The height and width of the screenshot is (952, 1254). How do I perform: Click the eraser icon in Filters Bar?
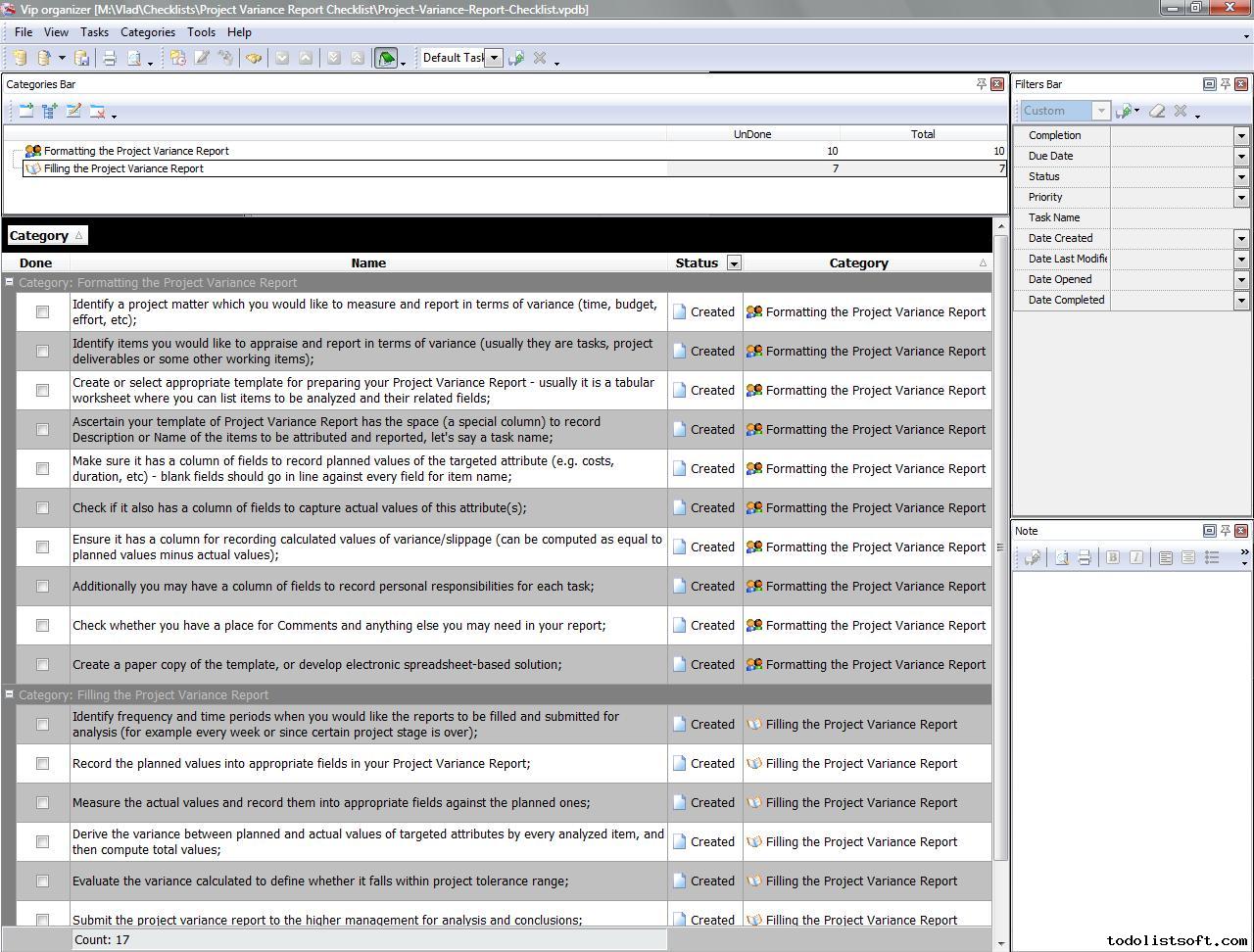tap(1157, 112)
